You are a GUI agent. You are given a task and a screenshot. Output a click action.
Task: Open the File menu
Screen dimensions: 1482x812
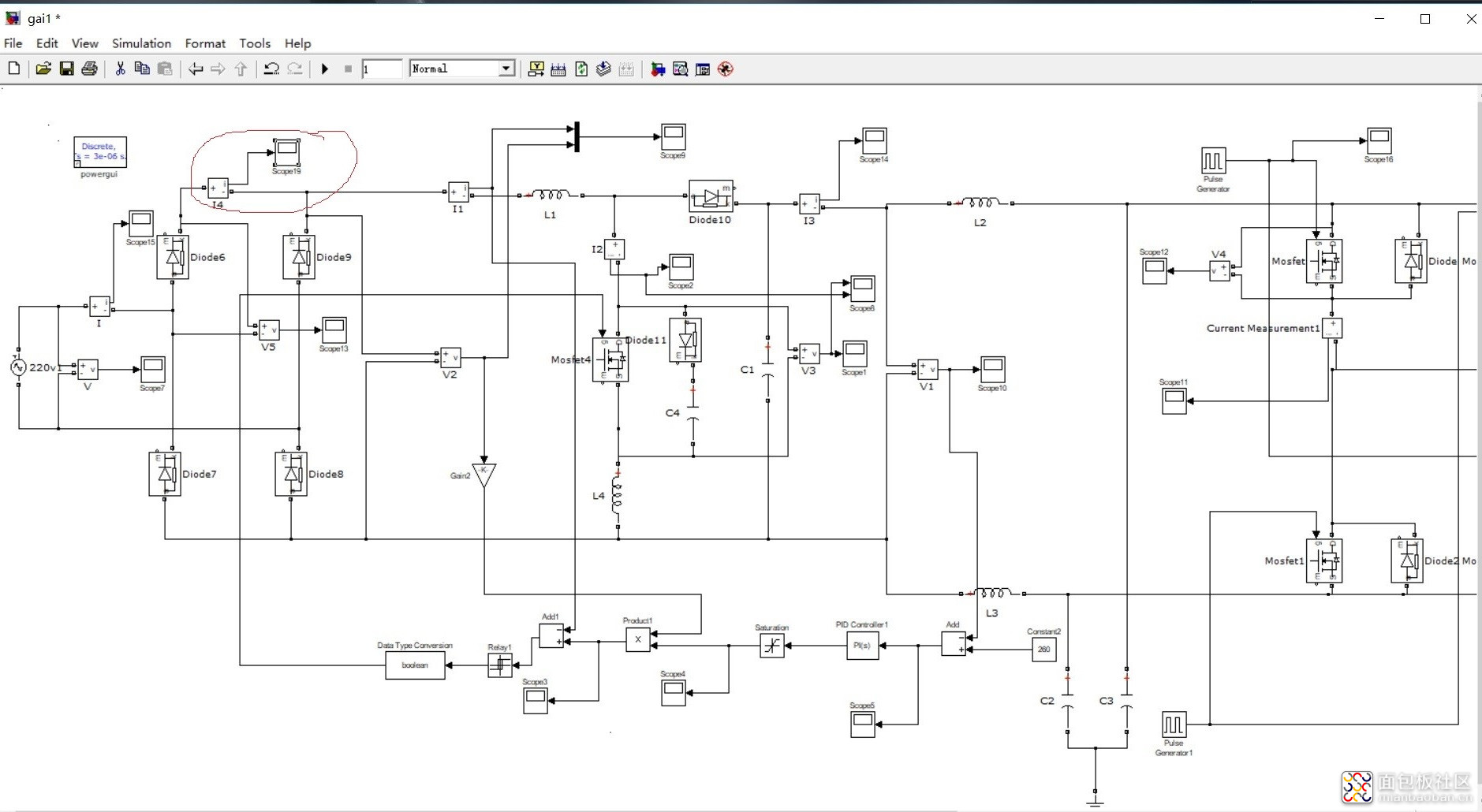pyautogui.click(x=13, y=43)
